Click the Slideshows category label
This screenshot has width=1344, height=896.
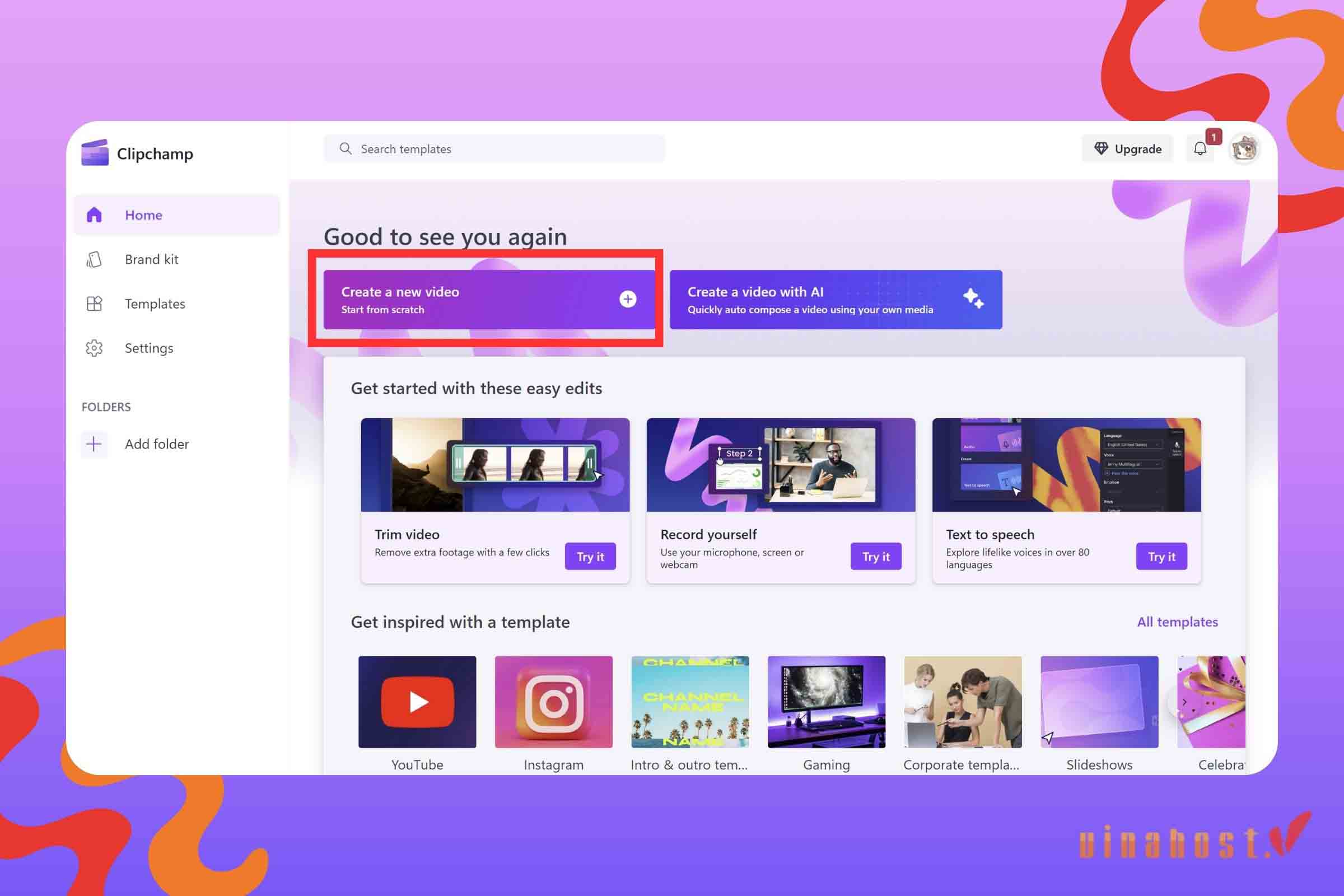point(1099,764)
